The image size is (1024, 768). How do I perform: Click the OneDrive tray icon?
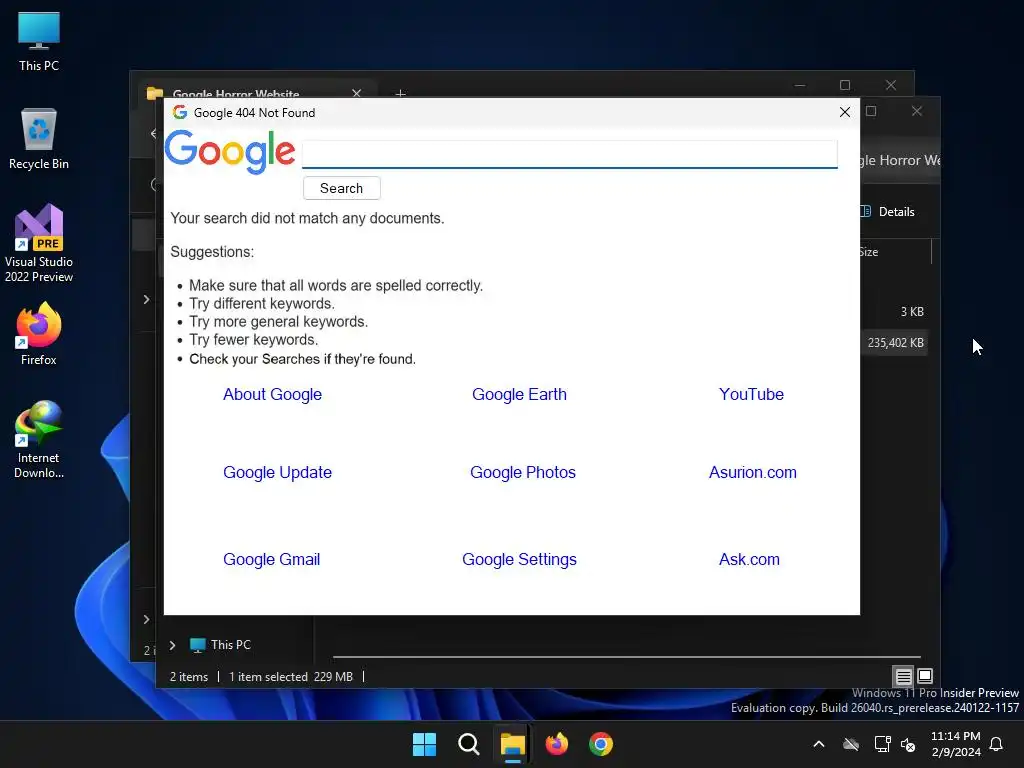(850, 744)
